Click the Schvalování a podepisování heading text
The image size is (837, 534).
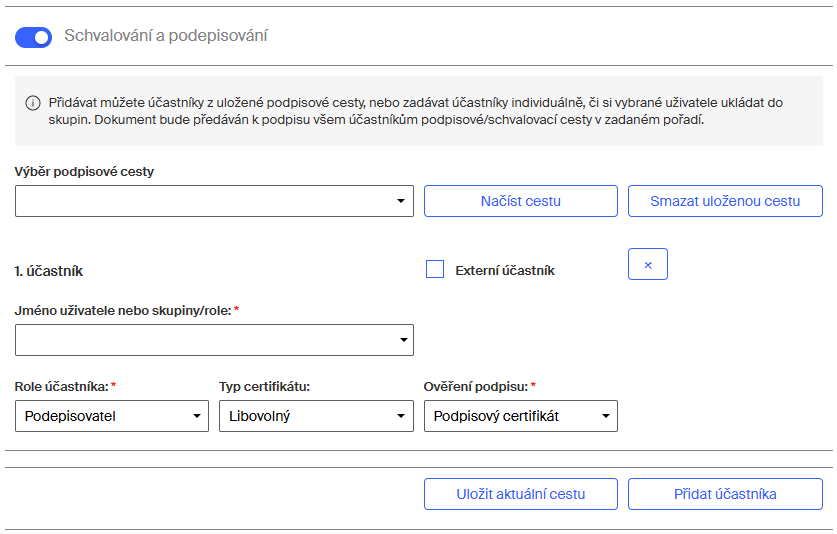pyautogui.click(x=165, y=36)
